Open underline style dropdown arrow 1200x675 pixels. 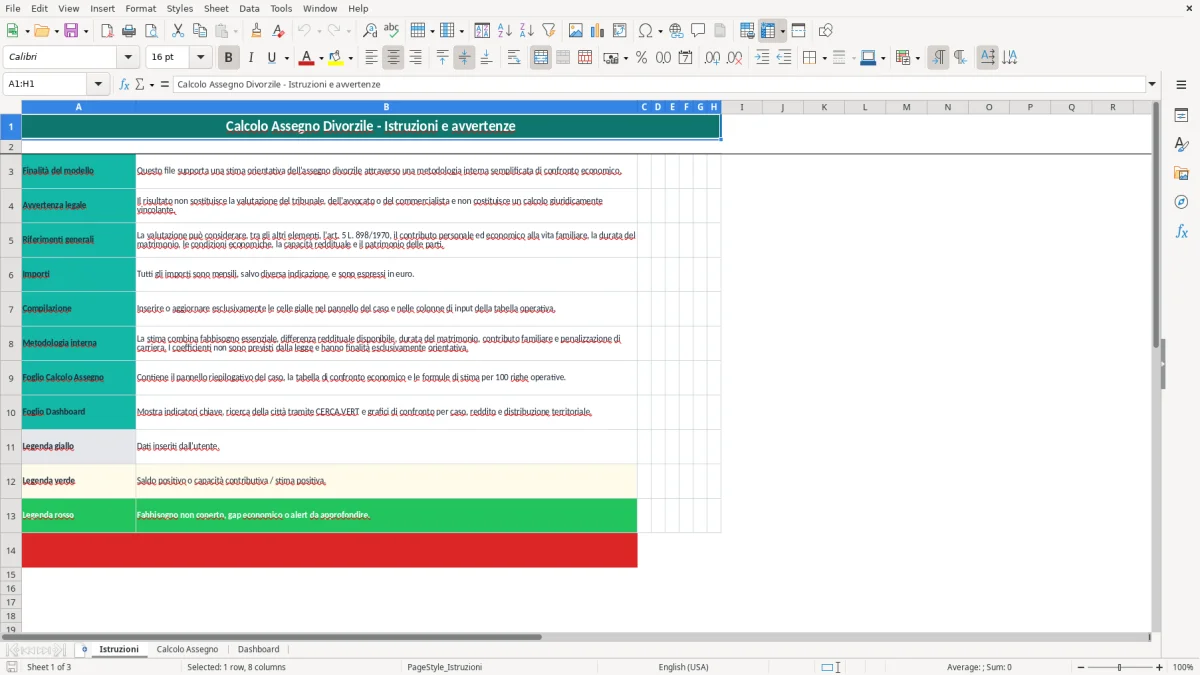point(286,58)
